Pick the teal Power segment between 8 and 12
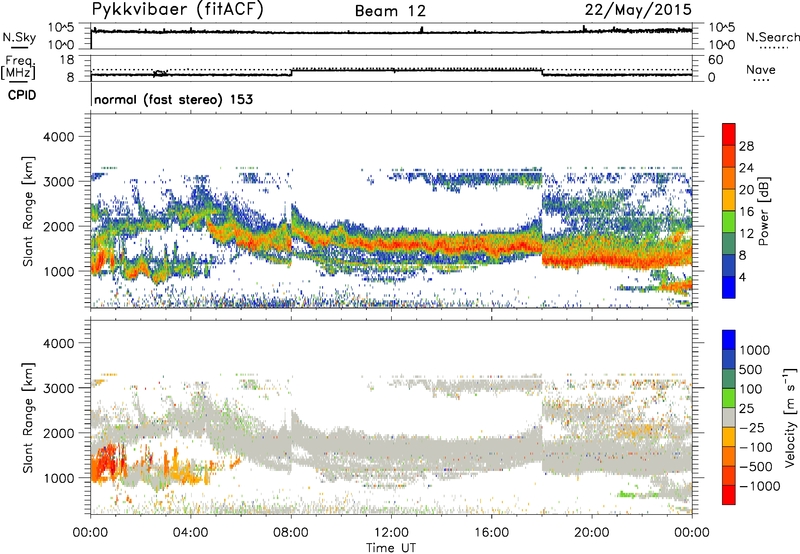800x554 pixels. pyautogui.click(x=729, y=243)
